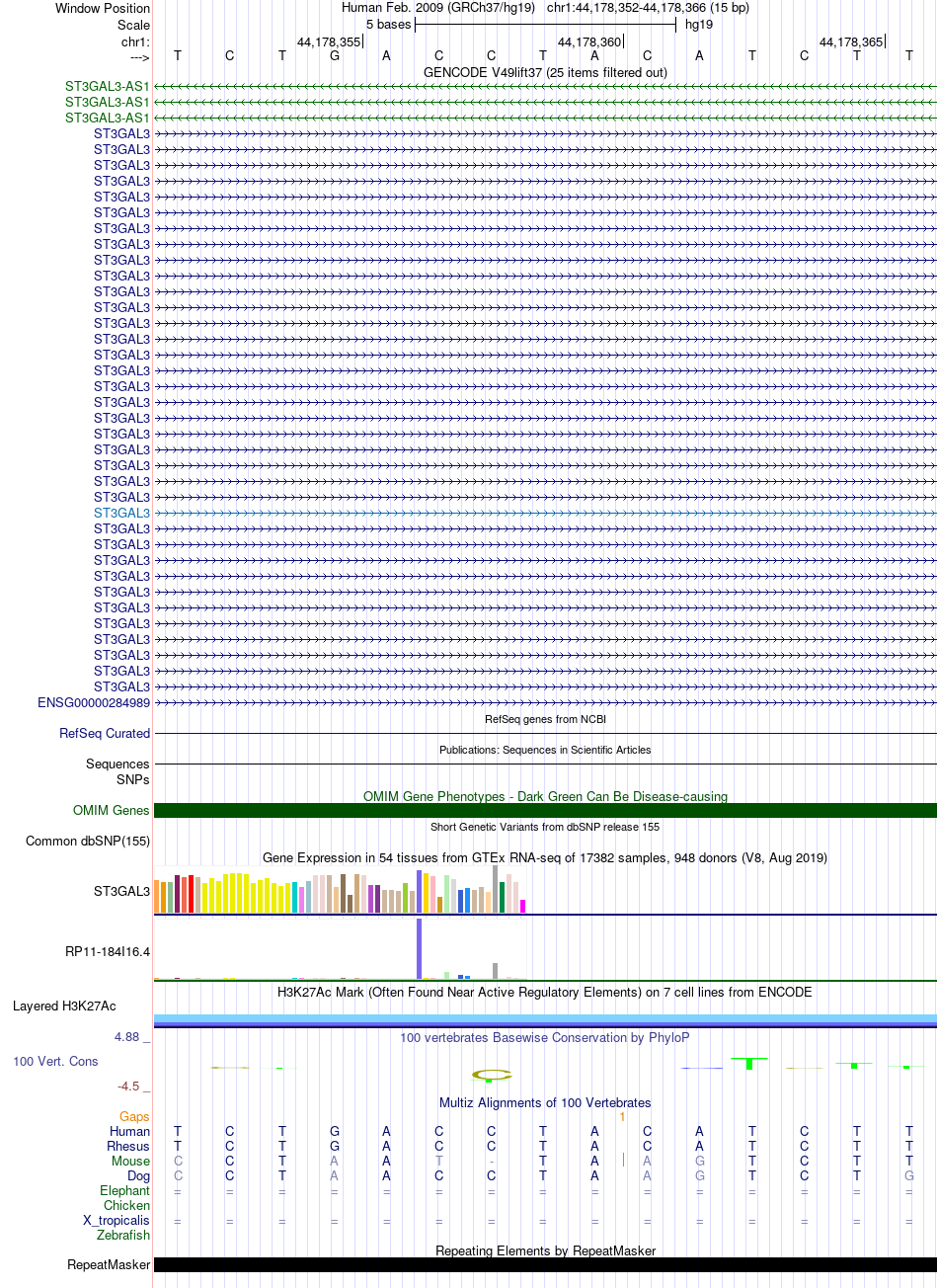This screenshot has width=938, height=1288.
Task: Click the 44,178,355 ruler coordinate
Action: (329, 41)
